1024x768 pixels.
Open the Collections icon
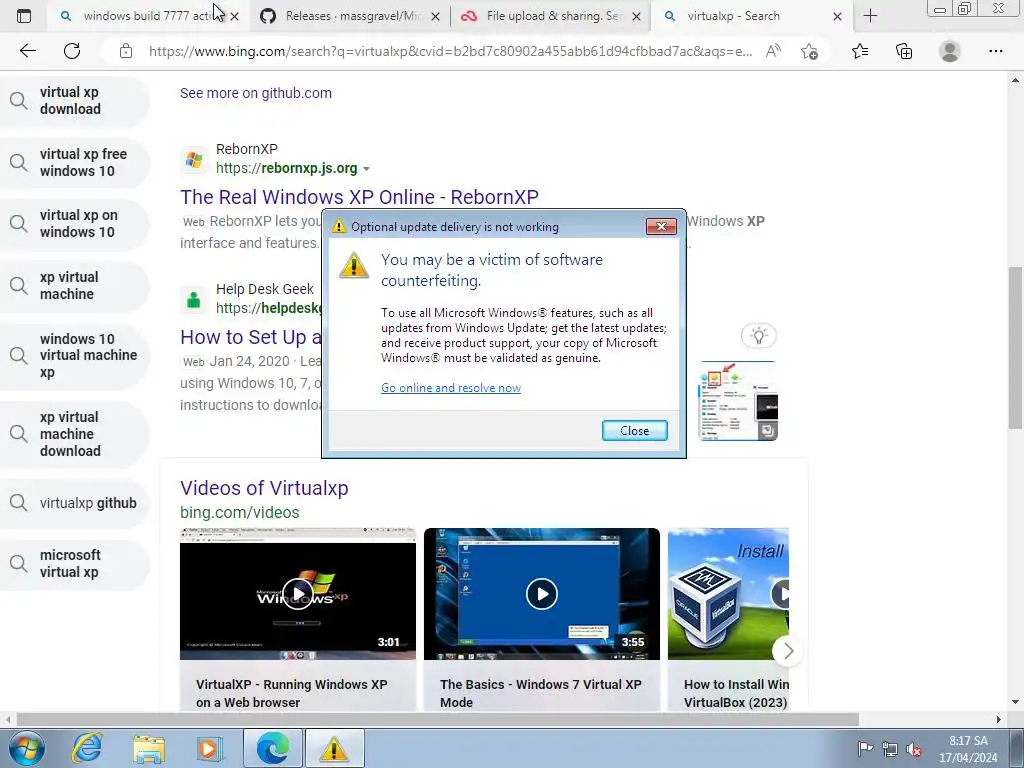[x=904, y=51]
